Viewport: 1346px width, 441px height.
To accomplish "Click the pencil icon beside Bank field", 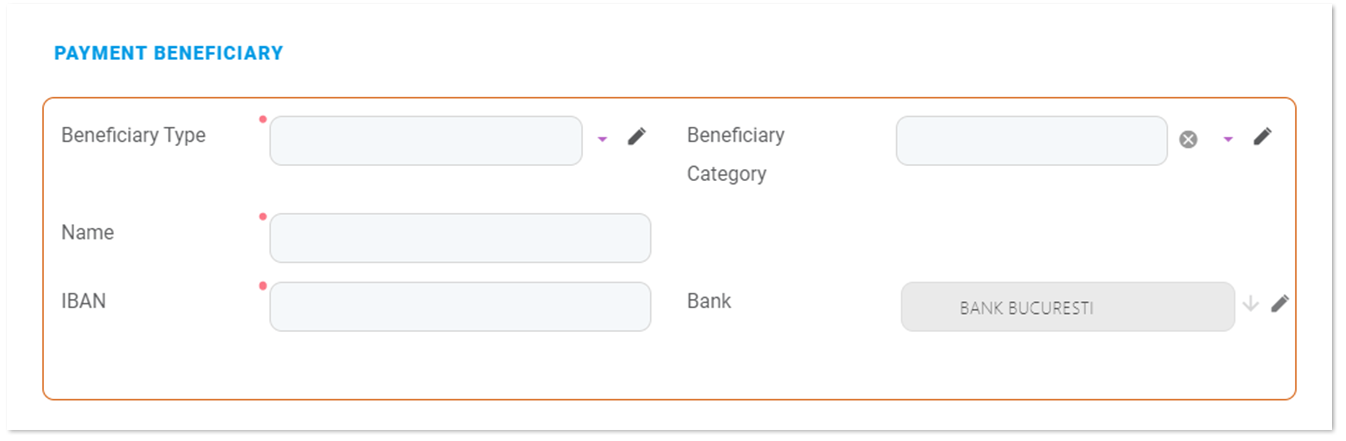I will click(x=1280, y=303).
